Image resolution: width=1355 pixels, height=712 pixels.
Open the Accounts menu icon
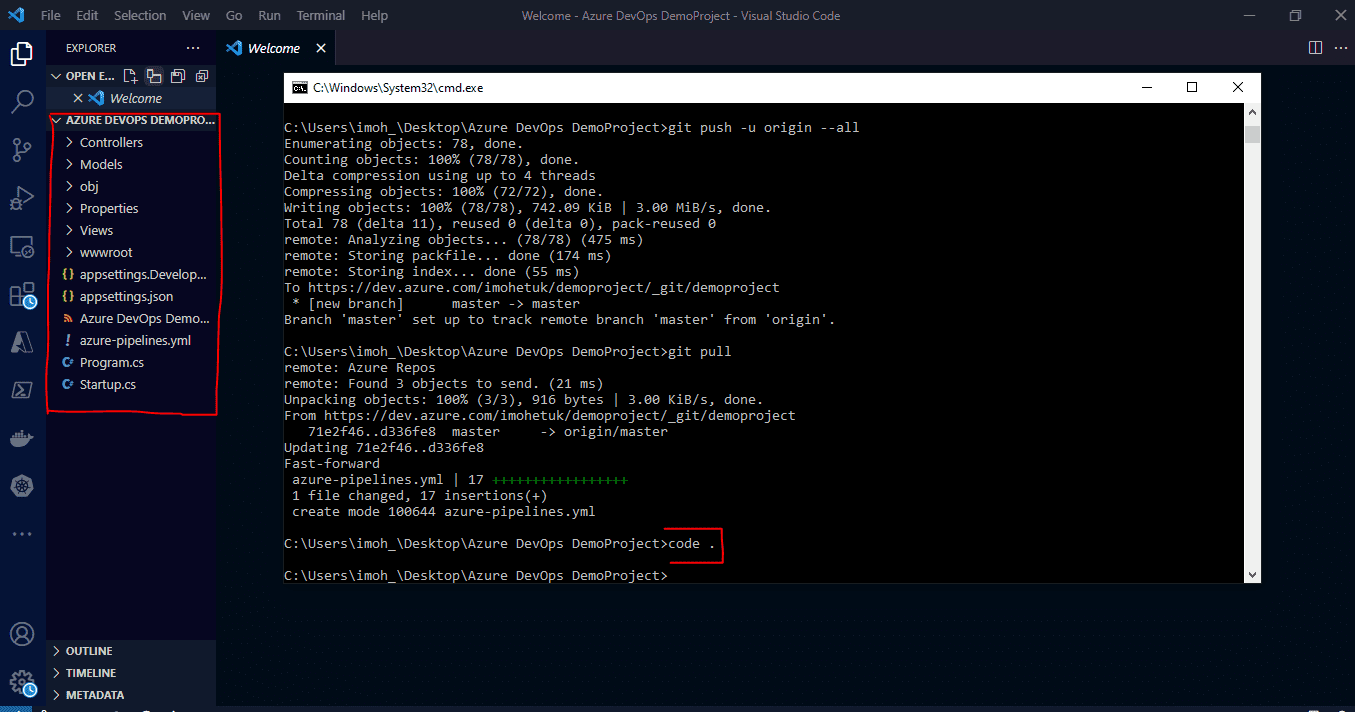22,634
